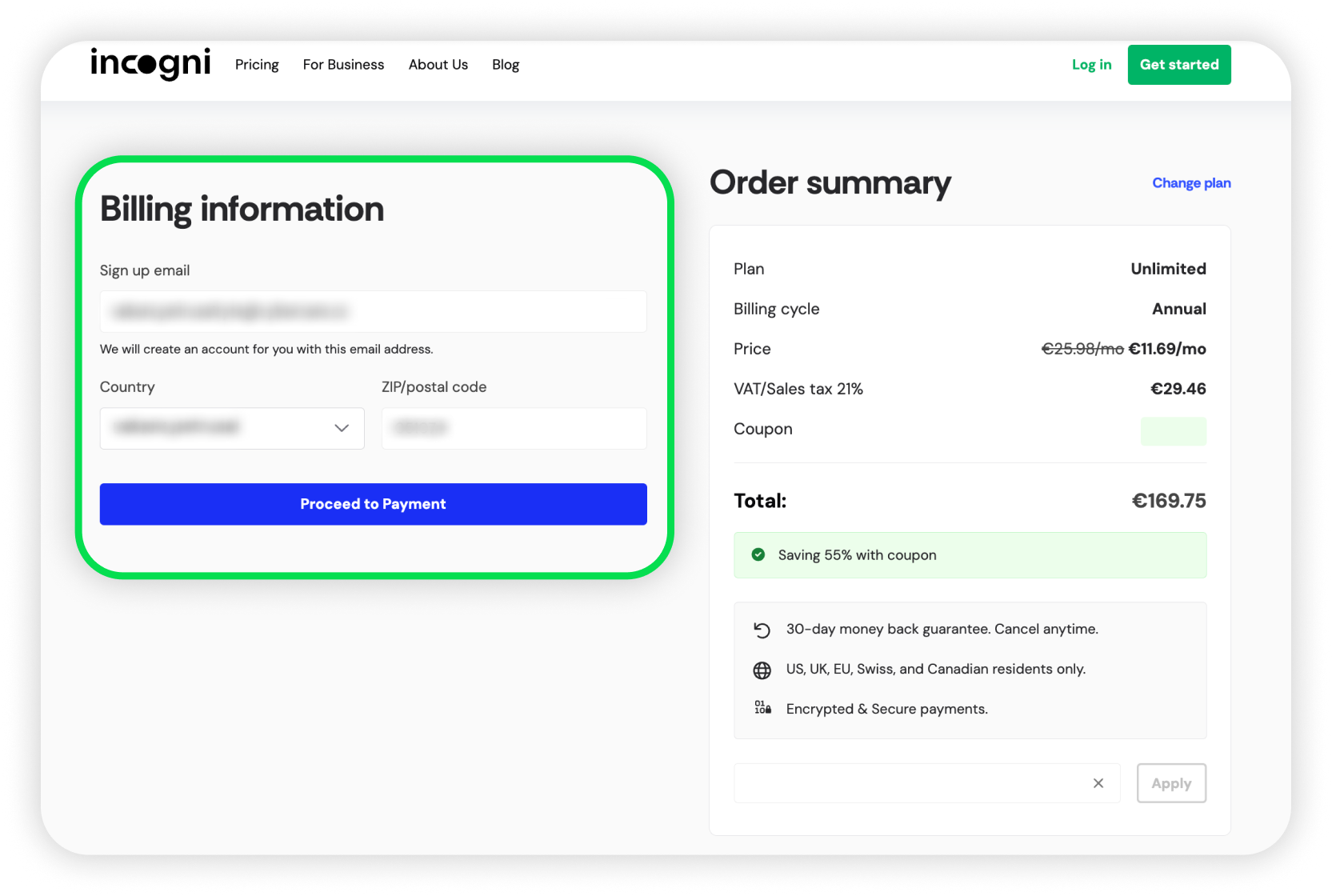Click the struck-through price €25.98/mo

click(1082, 349)
